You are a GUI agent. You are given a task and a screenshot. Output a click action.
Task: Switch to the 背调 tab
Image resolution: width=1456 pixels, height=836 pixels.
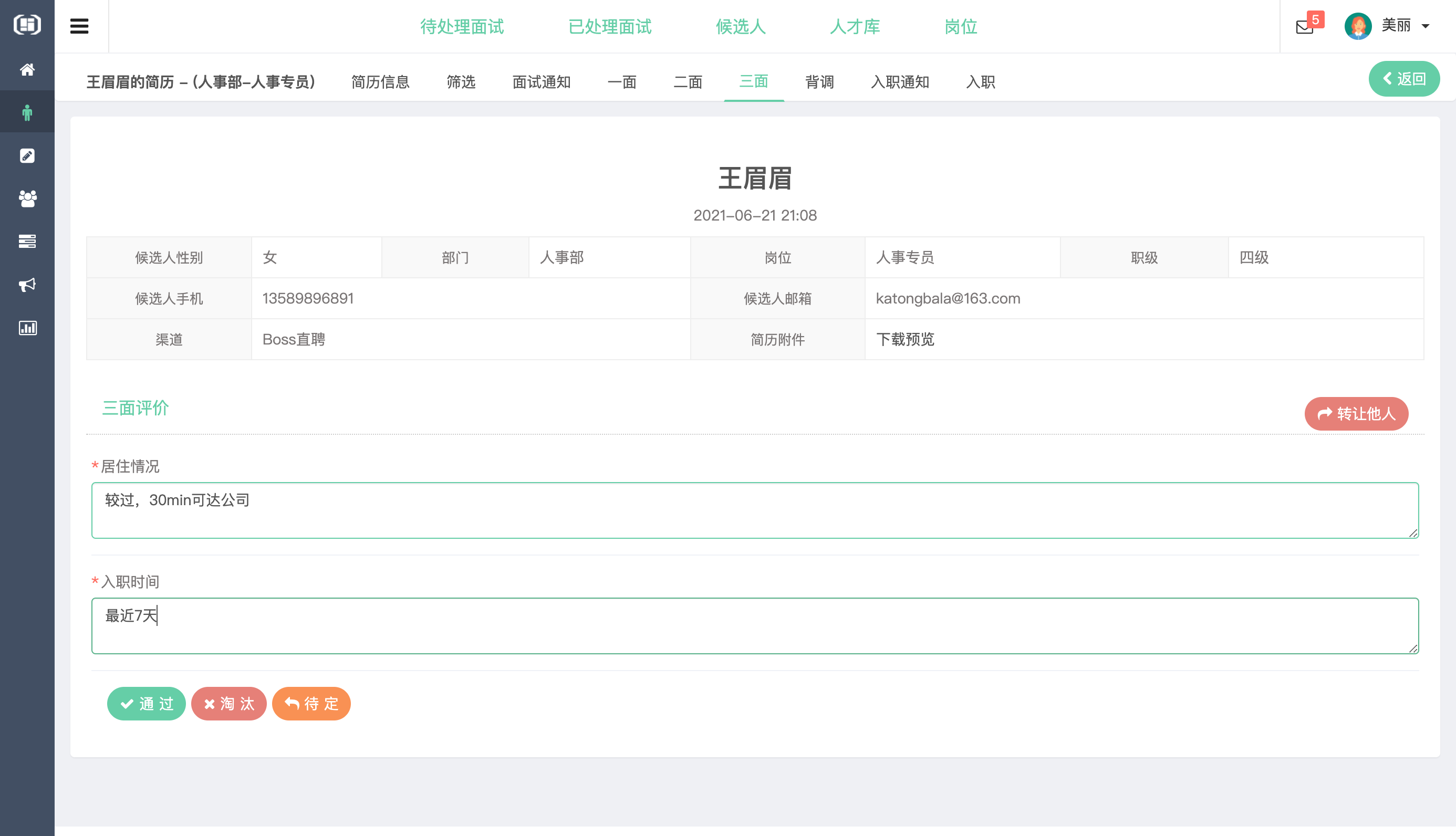(819, 82)
